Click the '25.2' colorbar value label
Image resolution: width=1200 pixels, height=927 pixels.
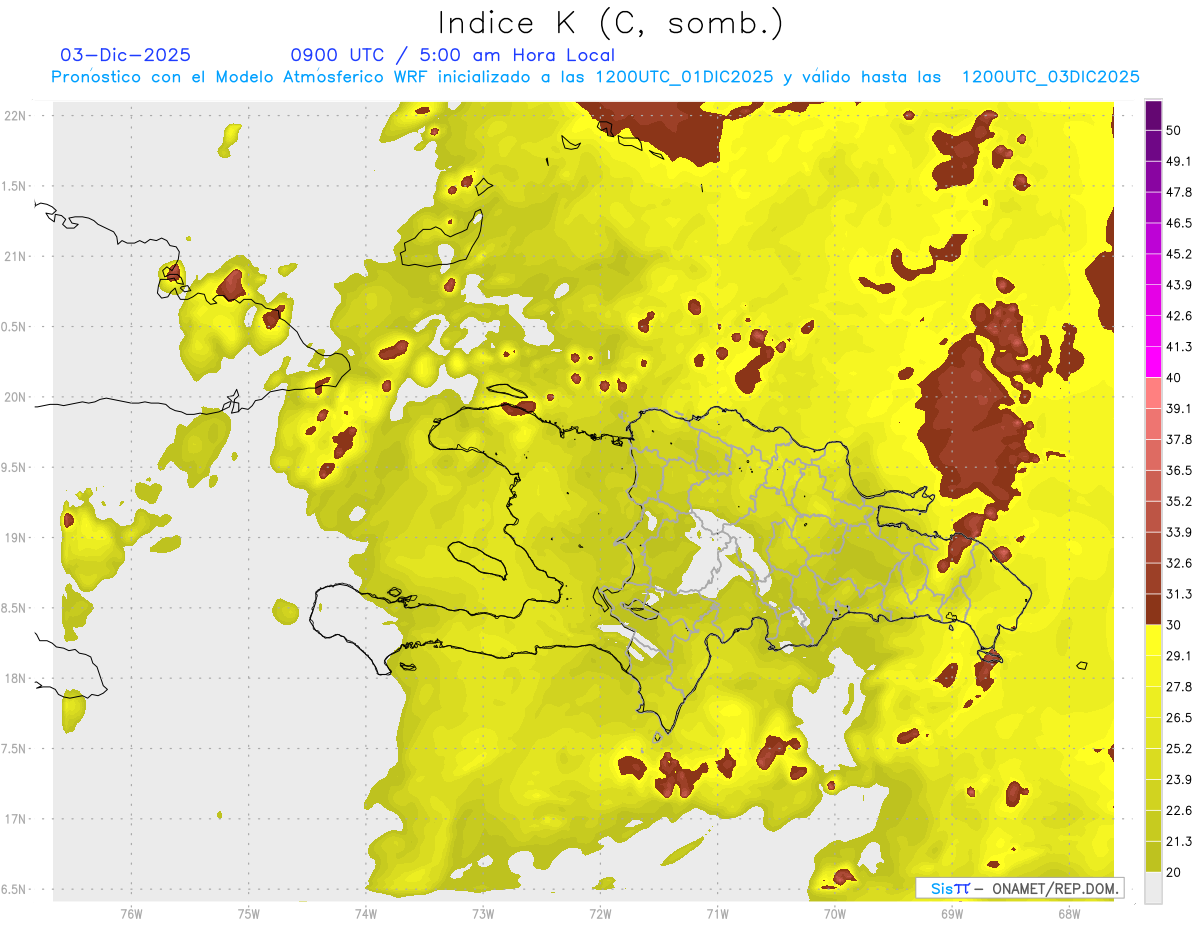point(1179,749)
